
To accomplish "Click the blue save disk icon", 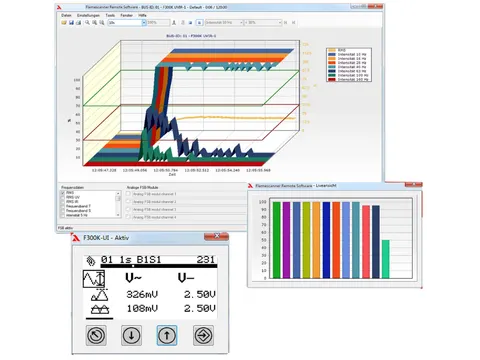I will tap(71, 23).
